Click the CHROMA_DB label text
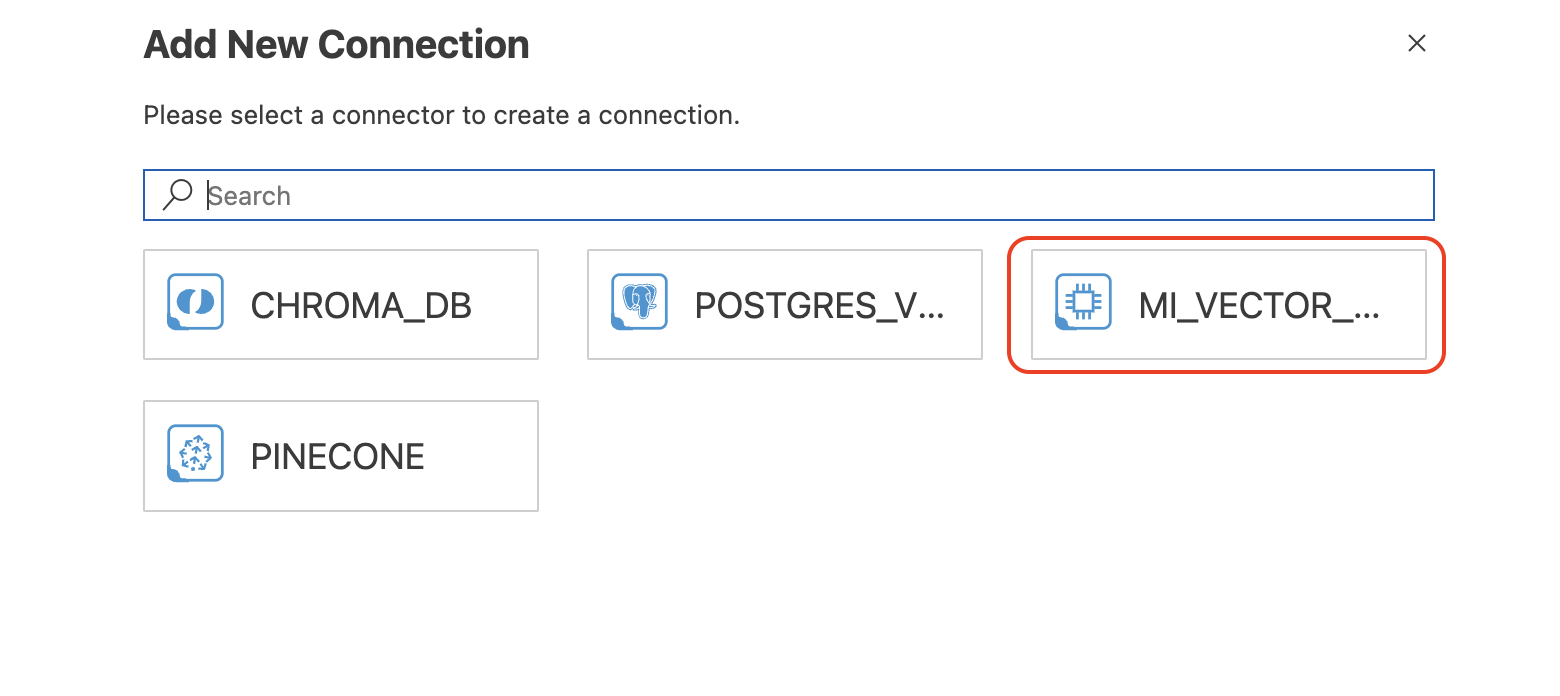 361,306
